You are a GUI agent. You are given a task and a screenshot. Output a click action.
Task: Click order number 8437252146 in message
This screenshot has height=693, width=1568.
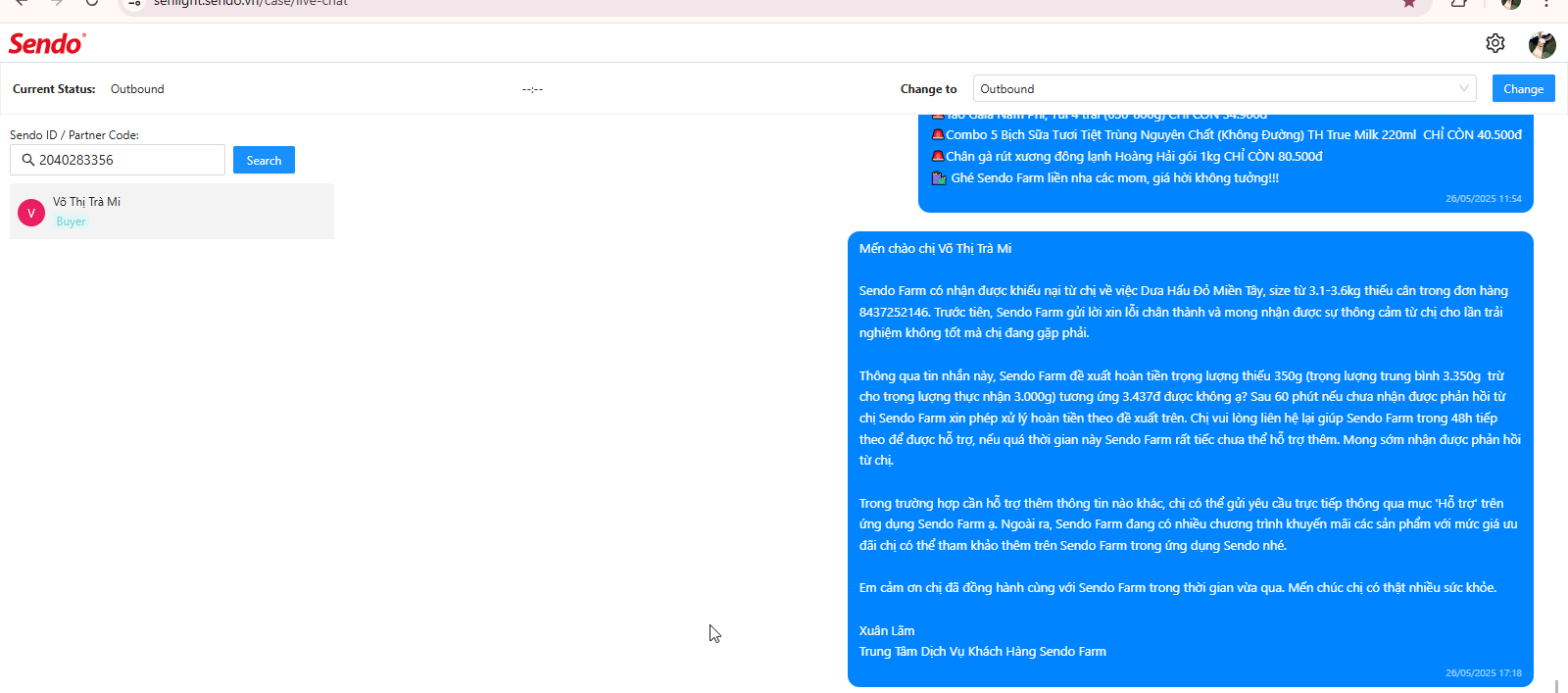pyautogui.click(x=894, y=312)
